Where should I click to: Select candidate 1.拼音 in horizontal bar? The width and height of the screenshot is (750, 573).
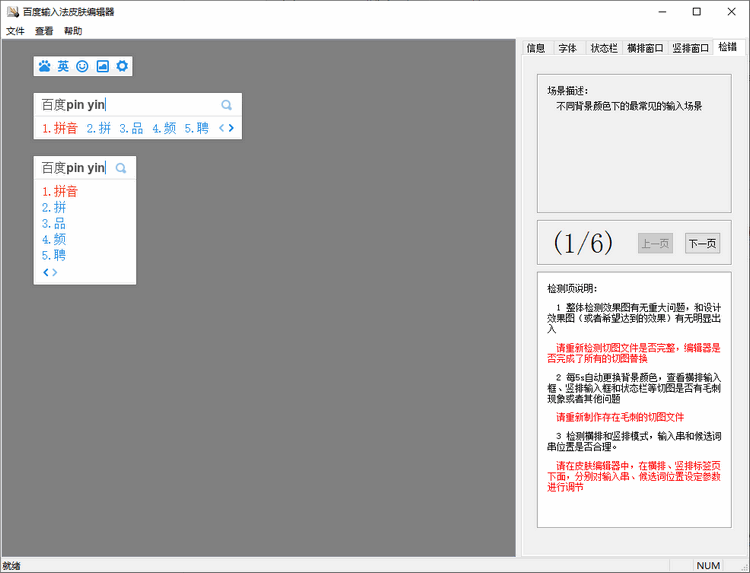coord(60,128)
